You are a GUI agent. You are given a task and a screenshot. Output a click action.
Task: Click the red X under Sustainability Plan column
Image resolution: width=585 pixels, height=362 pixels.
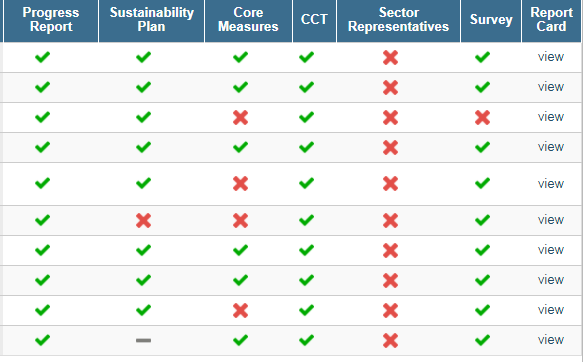(143, 221)
